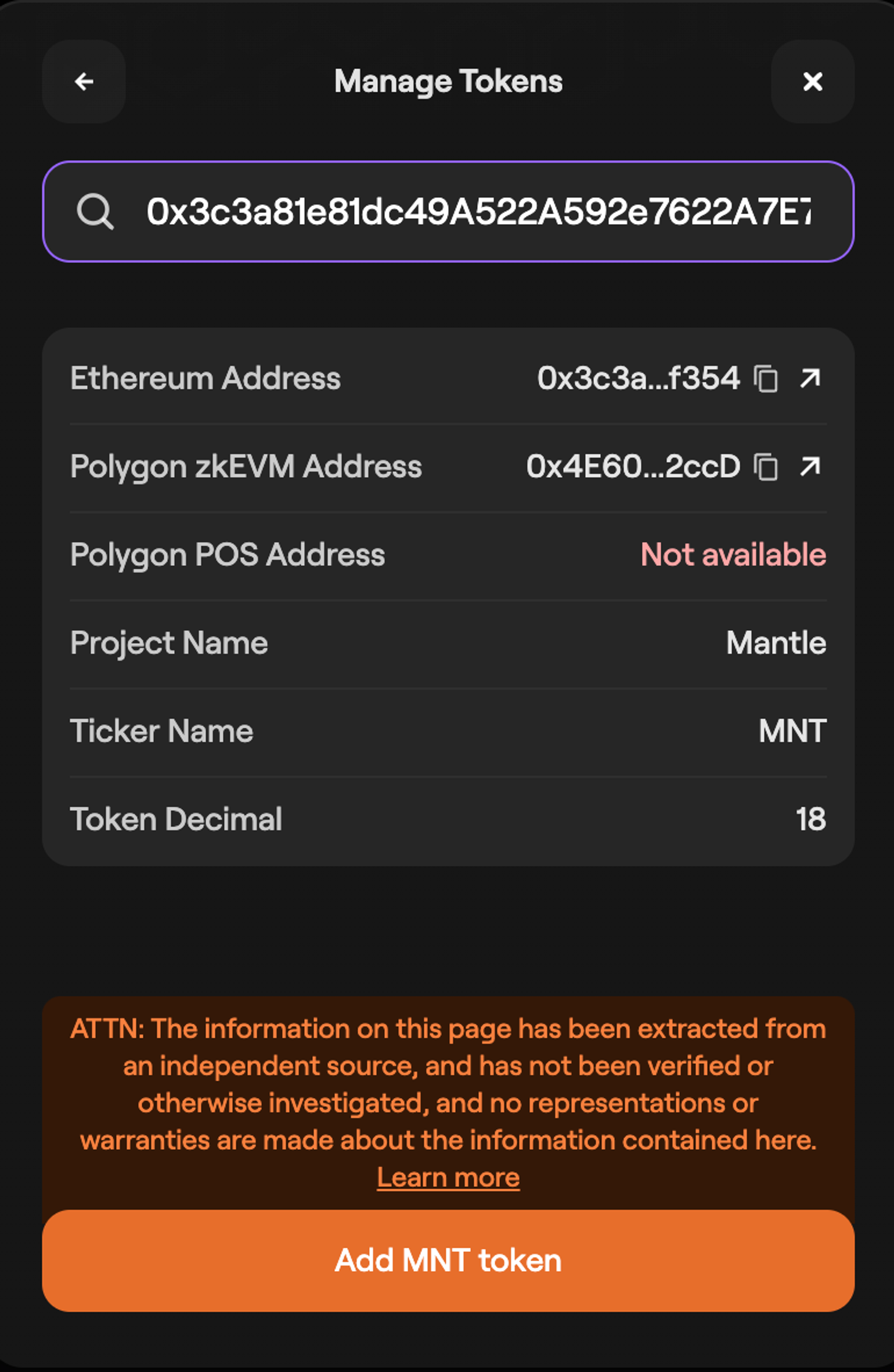
Task: Open Ethereum address in explorer
Action: pos(810,378)
